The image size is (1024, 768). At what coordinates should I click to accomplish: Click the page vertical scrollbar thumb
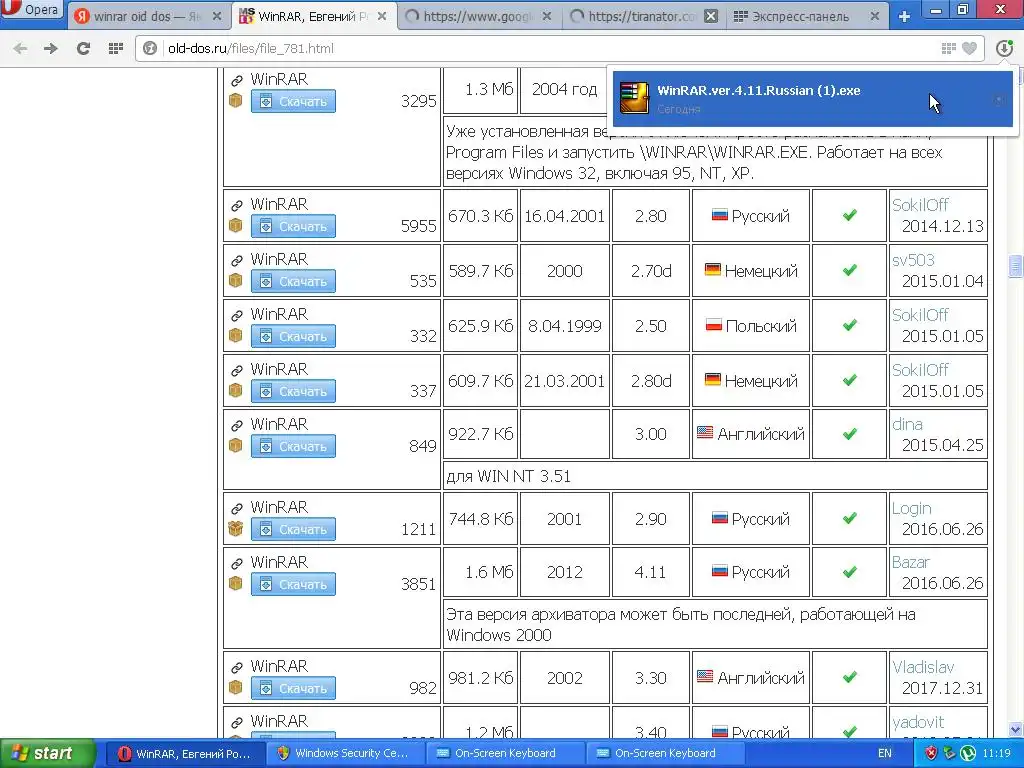(x=1016, y=266)
